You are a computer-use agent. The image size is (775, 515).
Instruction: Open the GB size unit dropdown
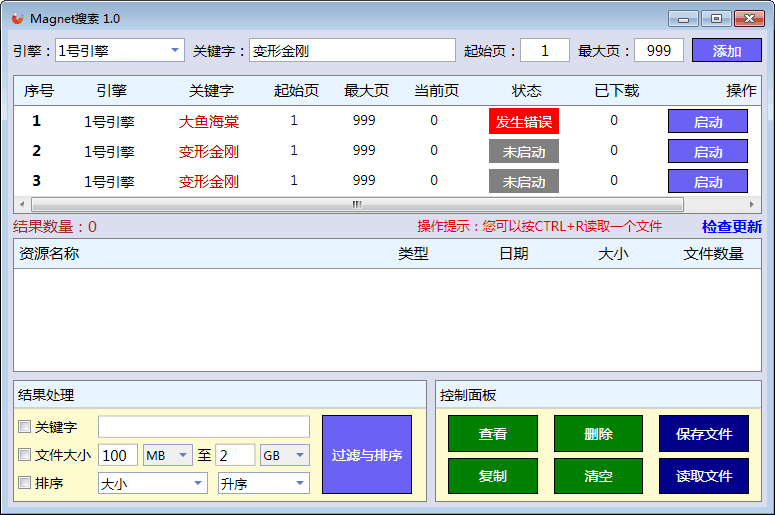coord(284,455)
